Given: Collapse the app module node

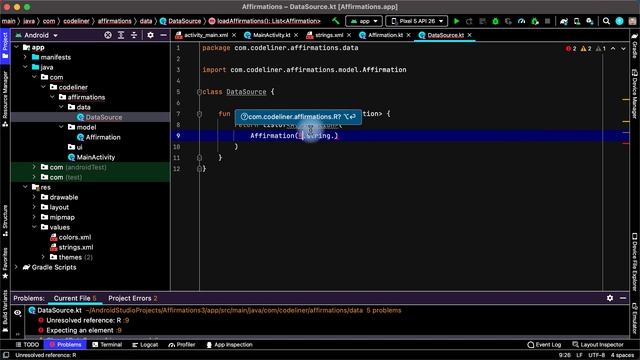Looking at the screenshot, I should (16, 47).
